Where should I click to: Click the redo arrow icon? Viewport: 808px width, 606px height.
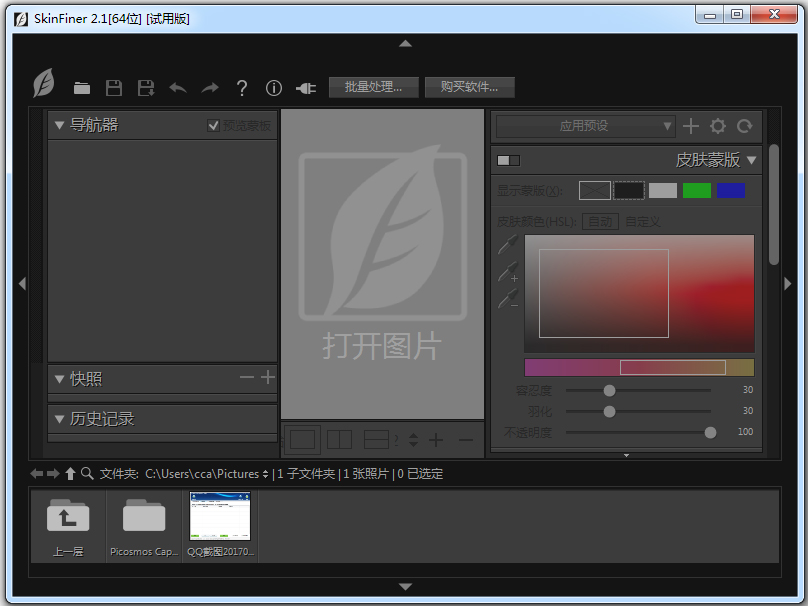210,88
